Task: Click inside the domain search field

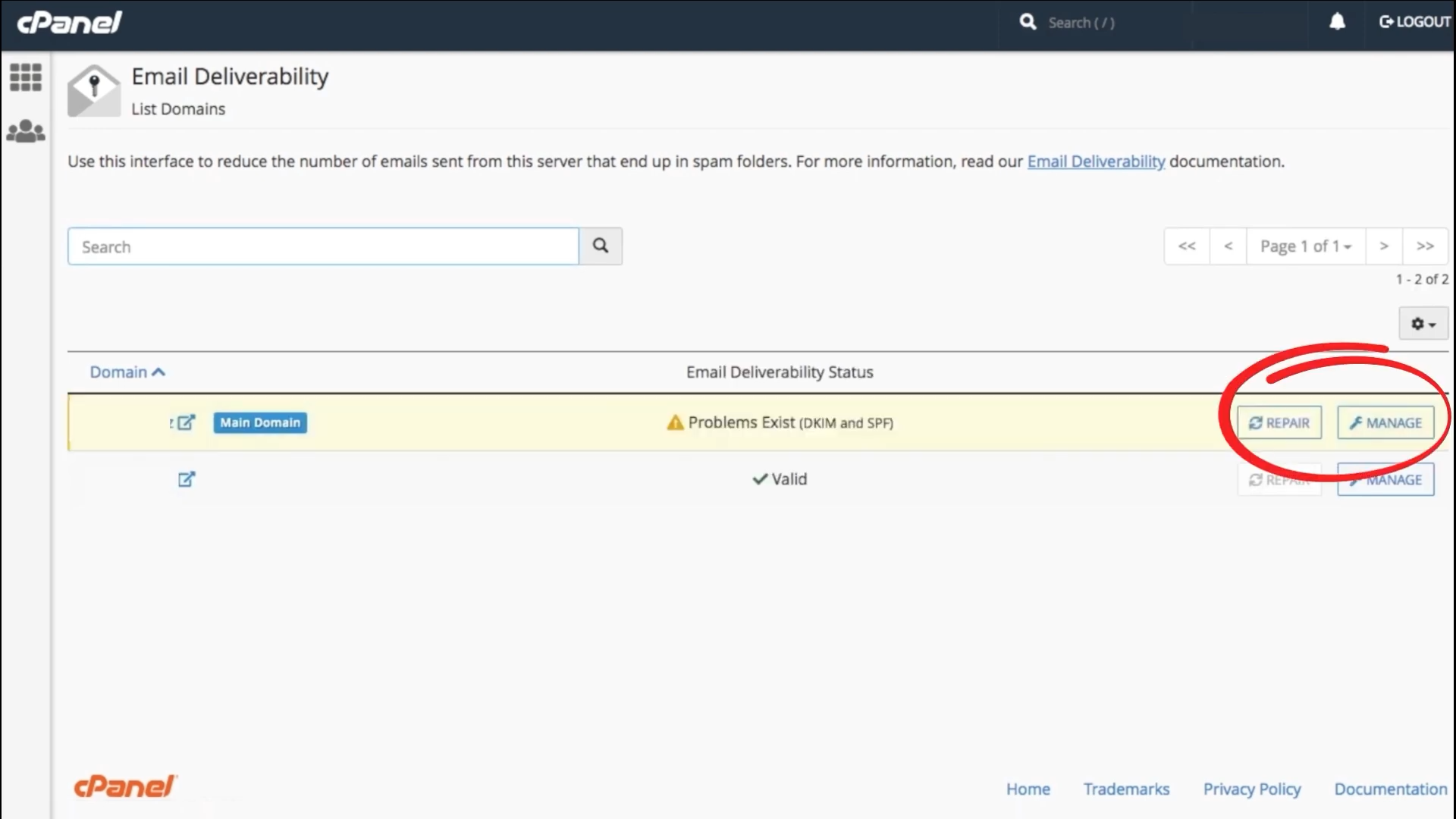Action: coord(322,246)
